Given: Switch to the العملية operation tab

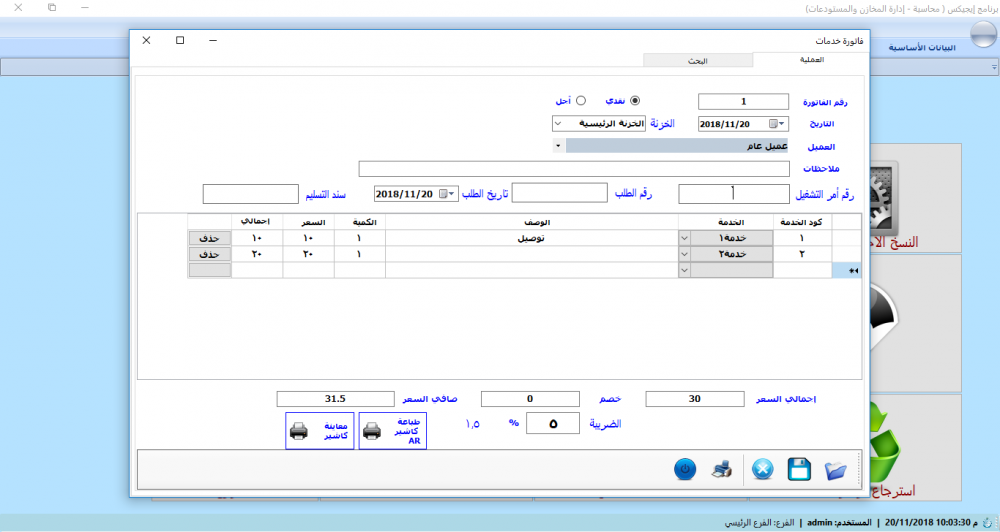Looking at the screenshot, I should coord(811,59).
